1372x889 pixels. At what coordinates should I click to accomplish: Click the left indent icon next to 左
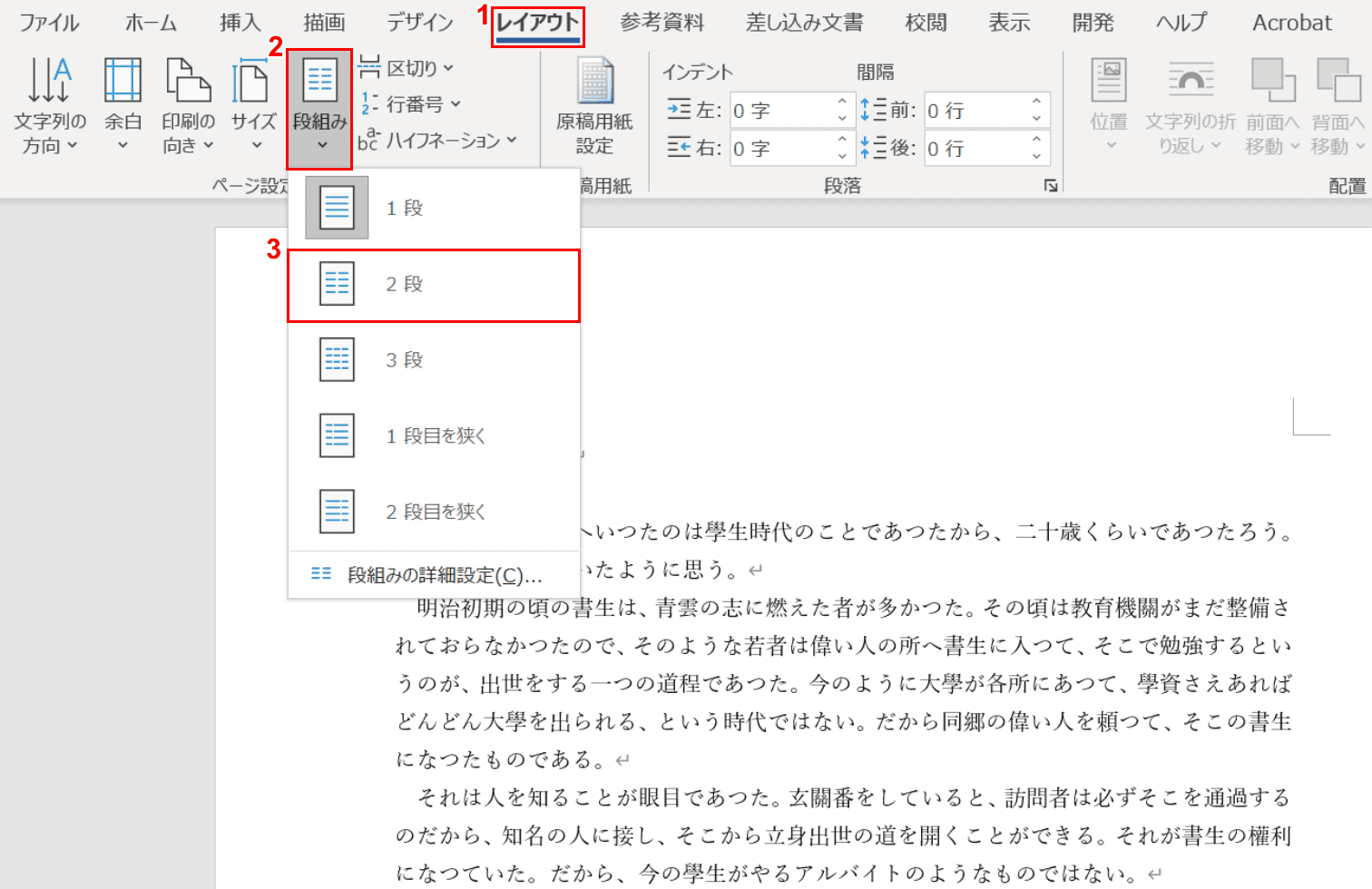679,110
